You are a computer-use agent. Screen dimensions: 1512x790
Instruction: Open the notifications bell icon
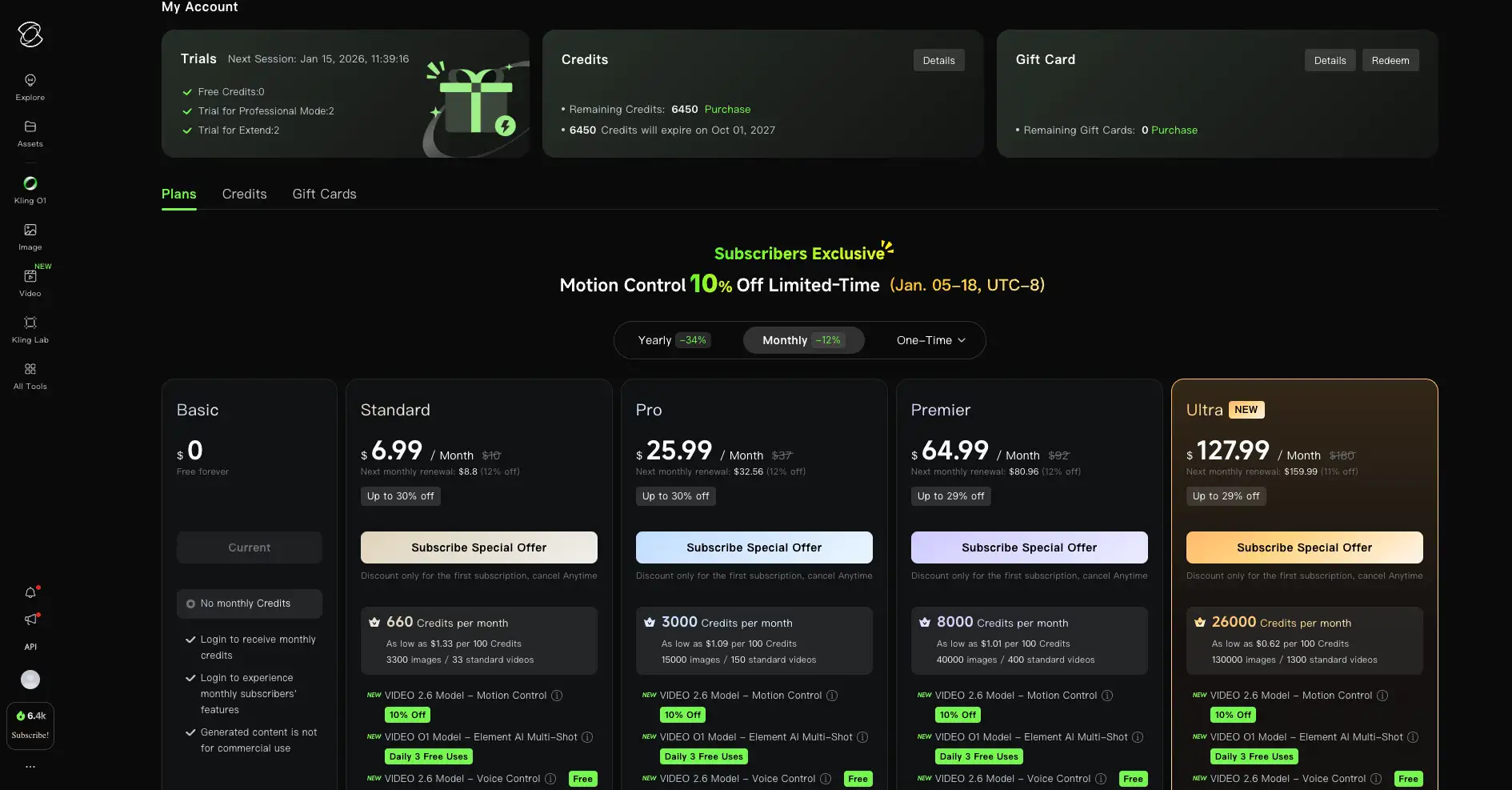point(30,592)
